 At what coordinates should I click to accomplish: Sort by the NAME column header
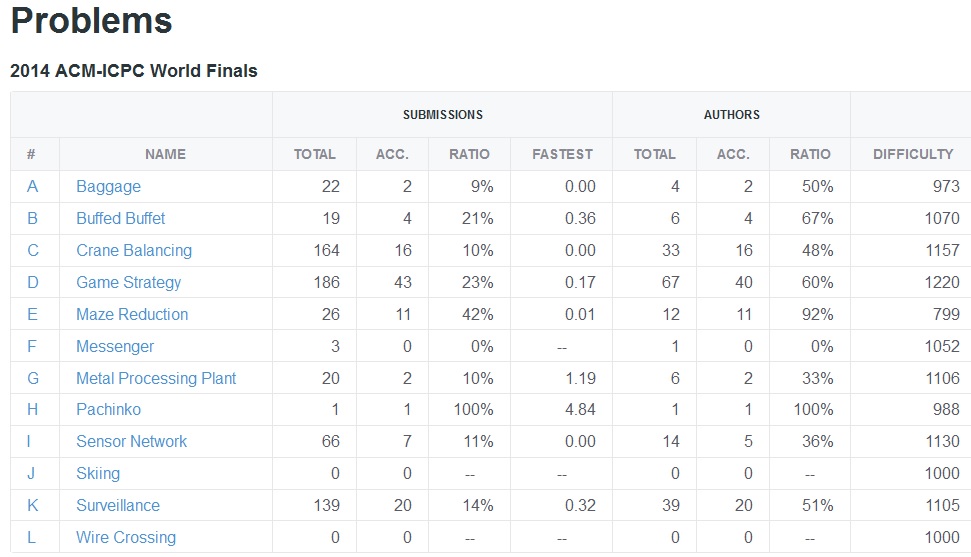coord(165,154)
